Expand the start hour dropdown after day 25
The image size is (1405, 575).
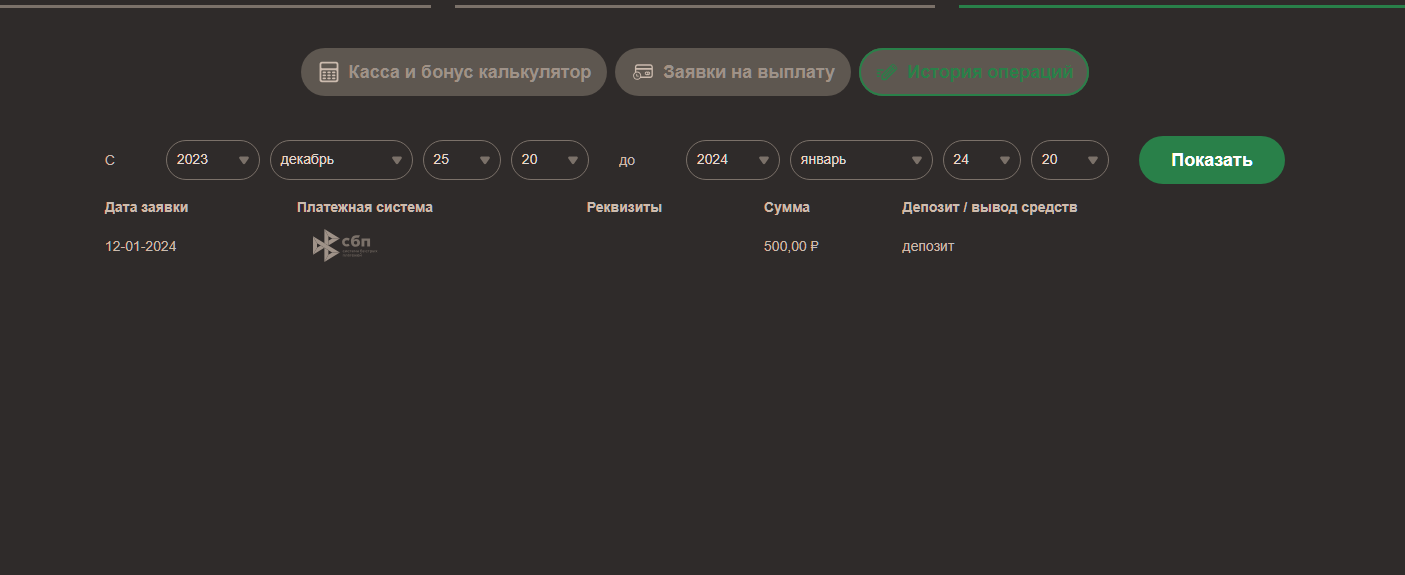tap(549, 160)
